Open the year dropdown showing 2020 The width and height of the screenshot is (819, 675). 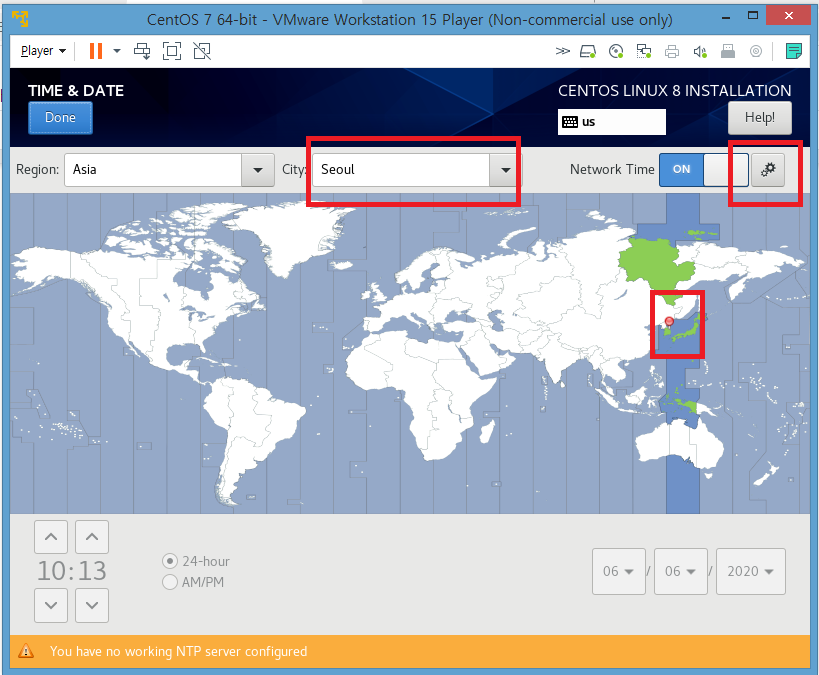point(751,572)
